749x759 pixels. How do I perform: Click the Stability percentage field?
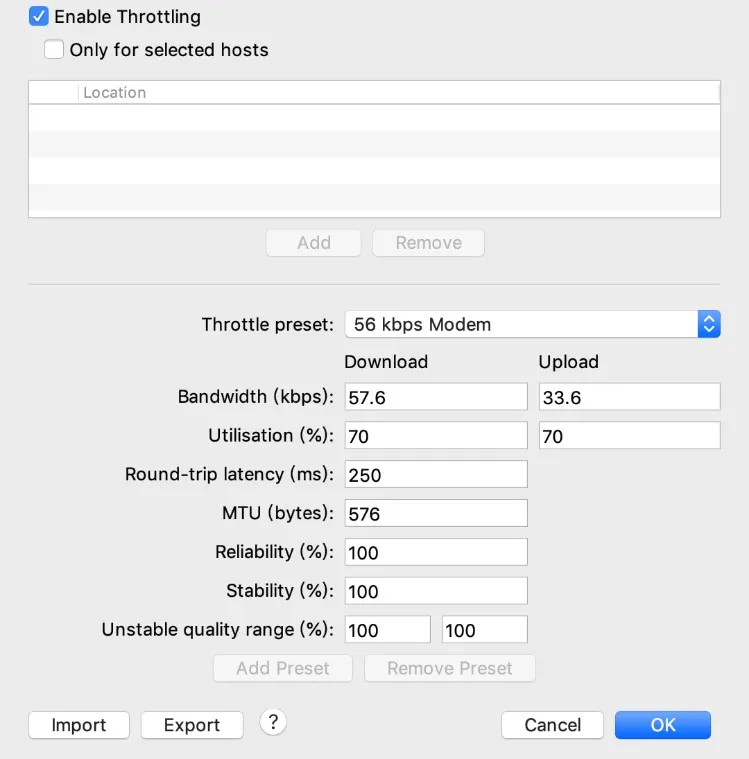[x=435, y=591]
